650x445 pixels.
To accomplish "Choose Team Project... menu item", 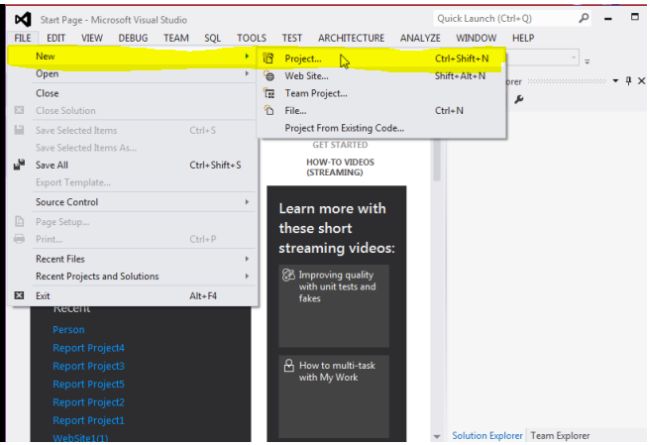I will click(381, 93).
